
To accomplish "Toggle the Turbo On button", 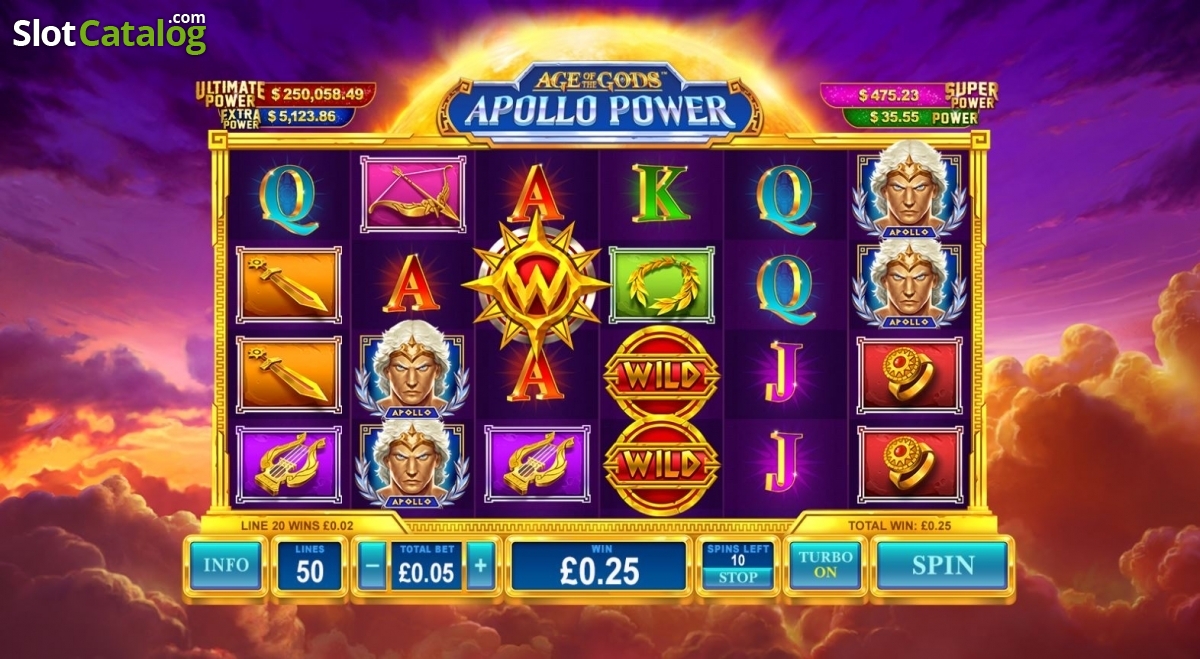I will click(826, 565).
